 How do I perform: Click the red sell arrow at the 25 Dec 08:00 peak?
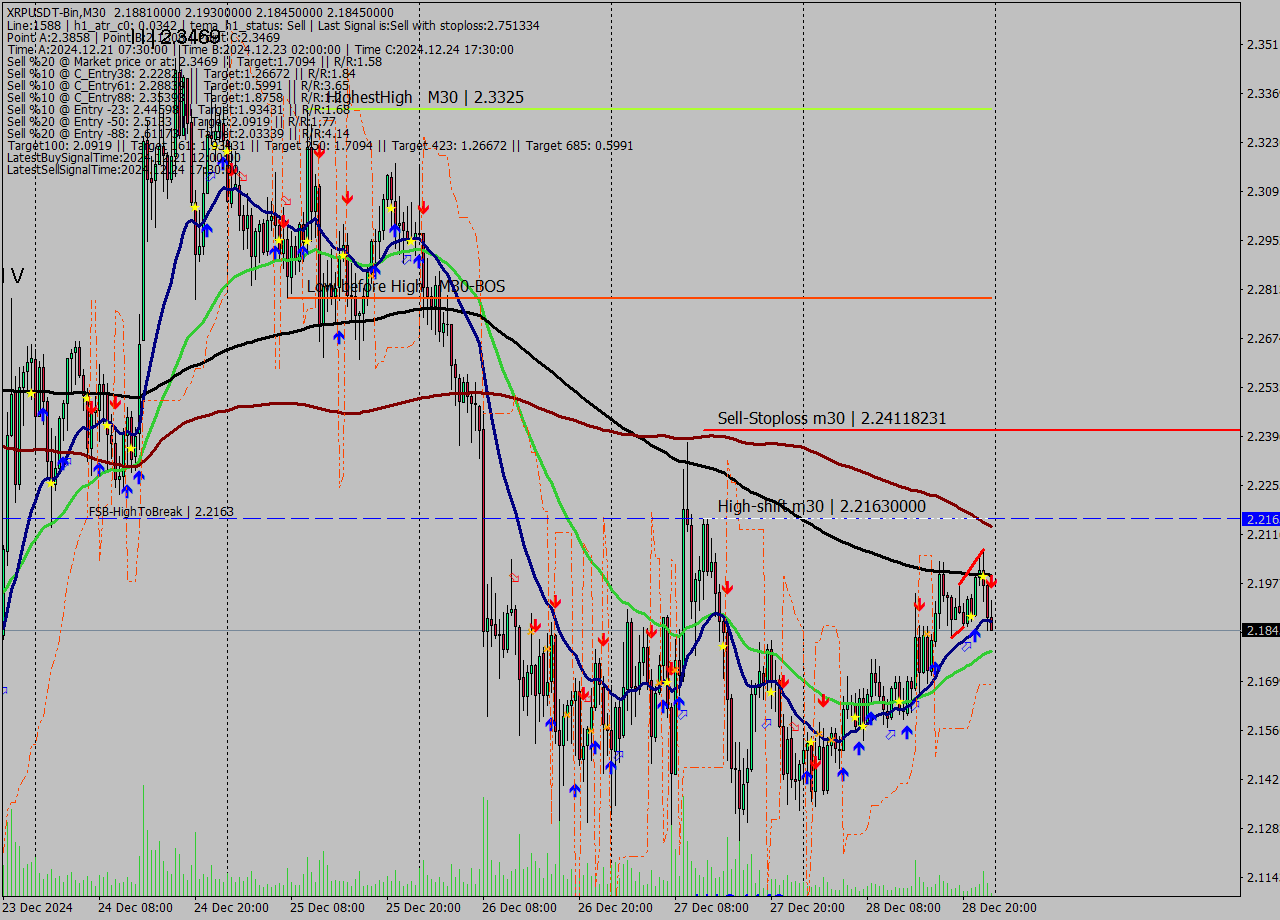(318, 152)
